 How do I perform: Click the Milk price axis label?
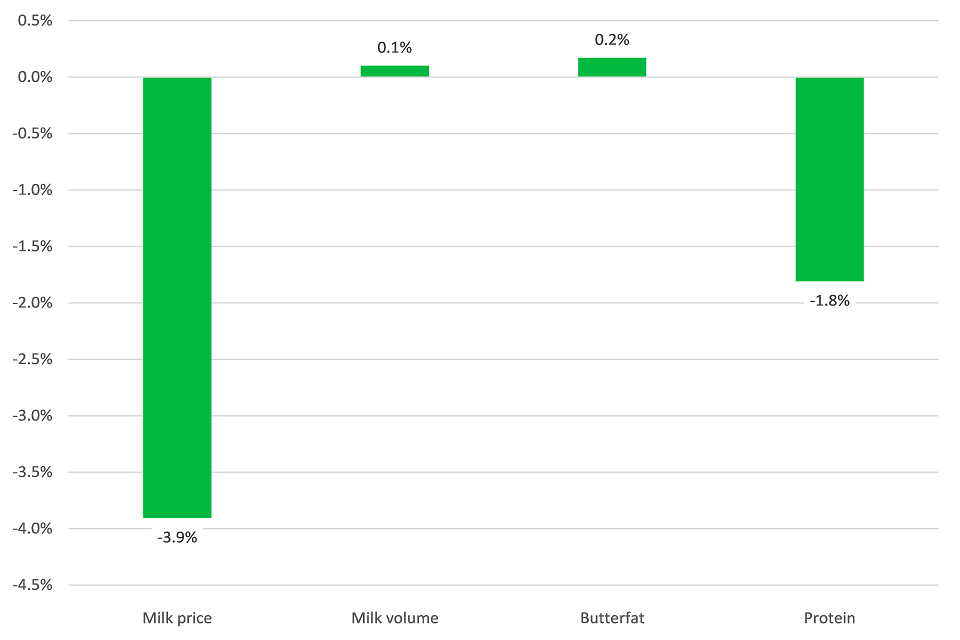[x=177, y=618]
